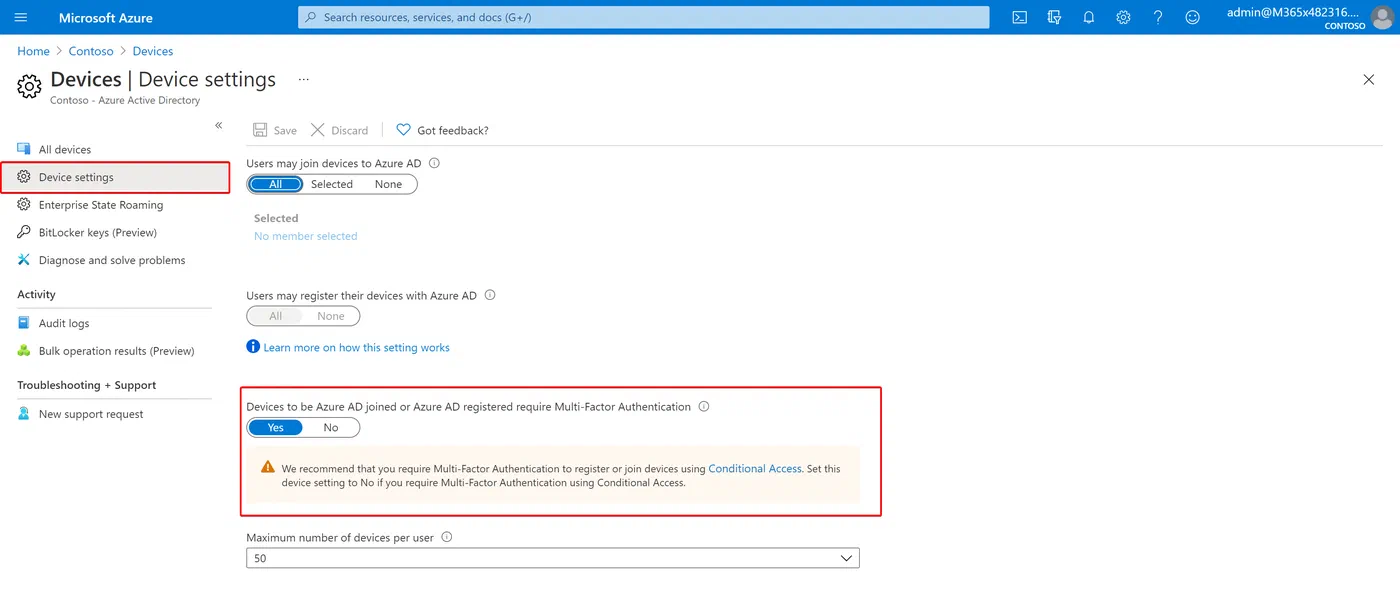
Task: Close the Device settings blade
Action: 1369,80
